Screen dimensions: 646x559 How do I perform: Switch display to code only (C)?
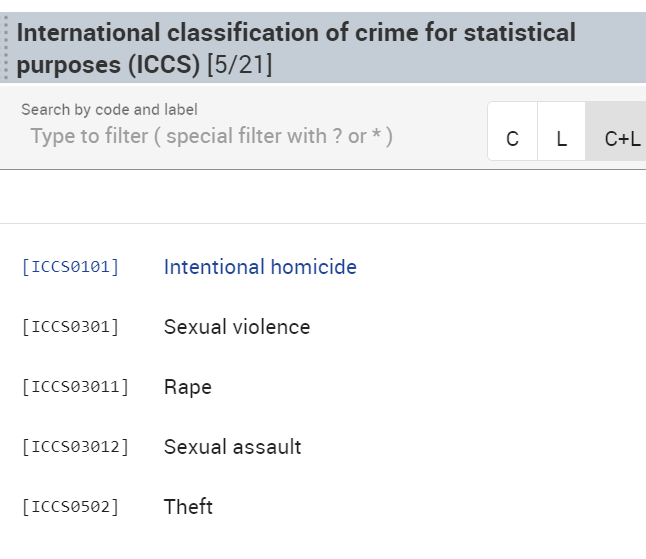click(512, 139)
